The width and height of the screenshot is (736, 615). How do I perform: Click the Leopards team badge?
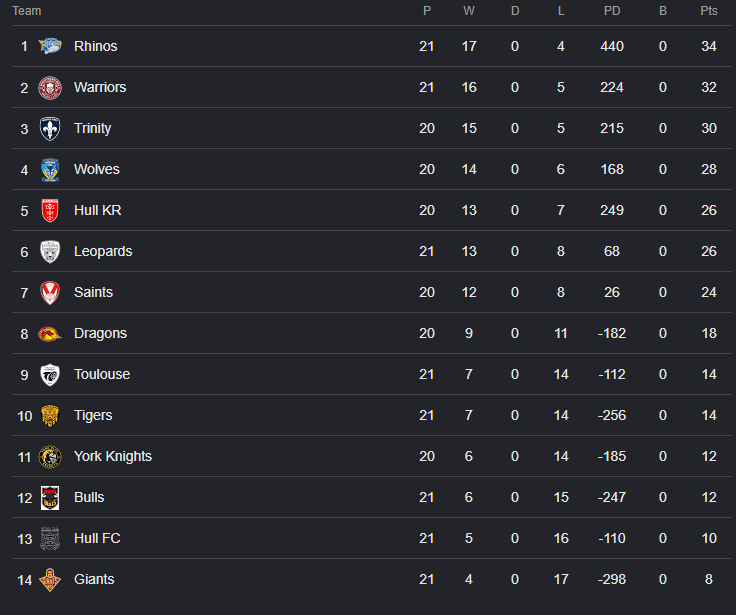(x=50, y=252)
